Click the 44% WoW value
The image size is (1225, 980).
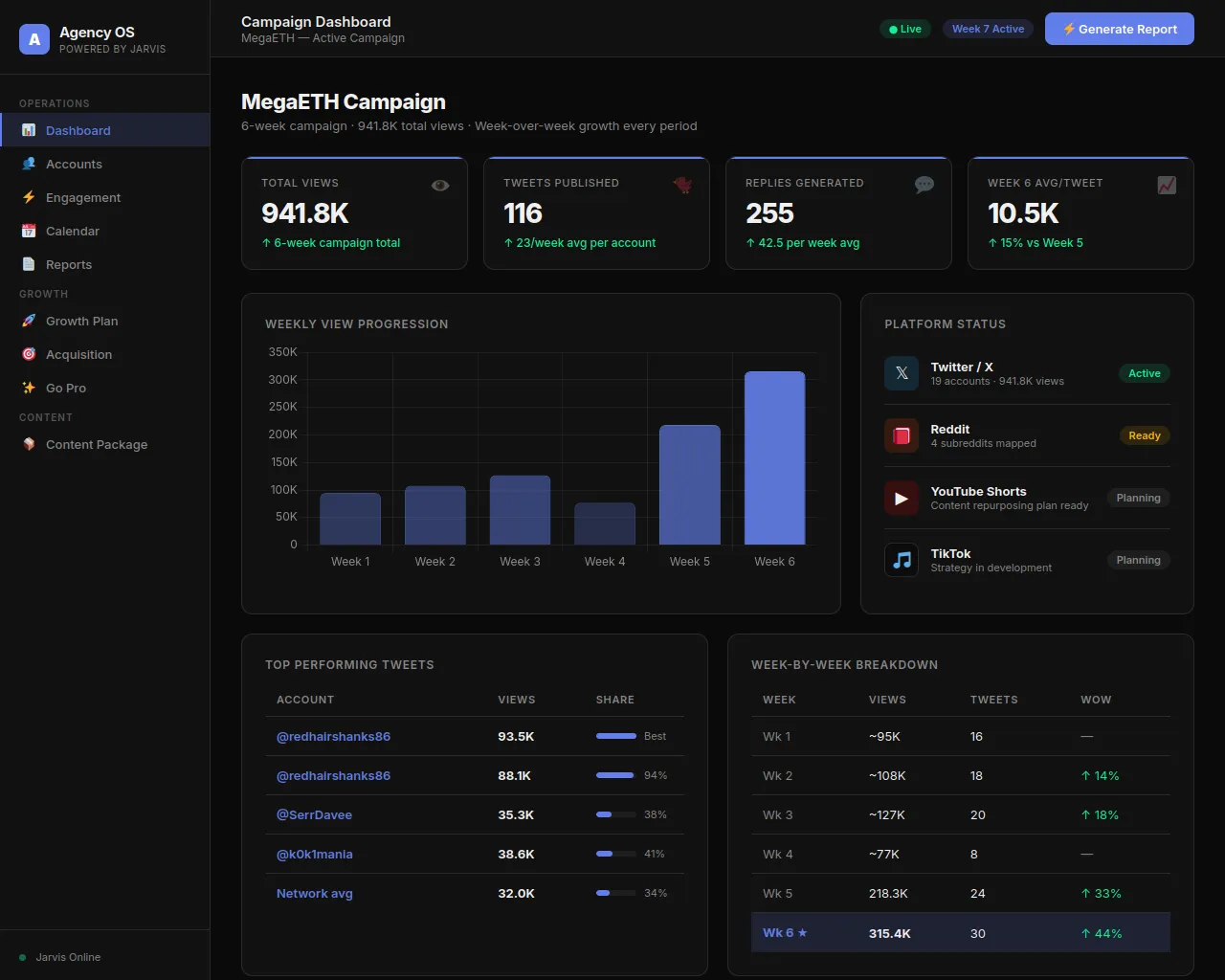click(1102, 933)
